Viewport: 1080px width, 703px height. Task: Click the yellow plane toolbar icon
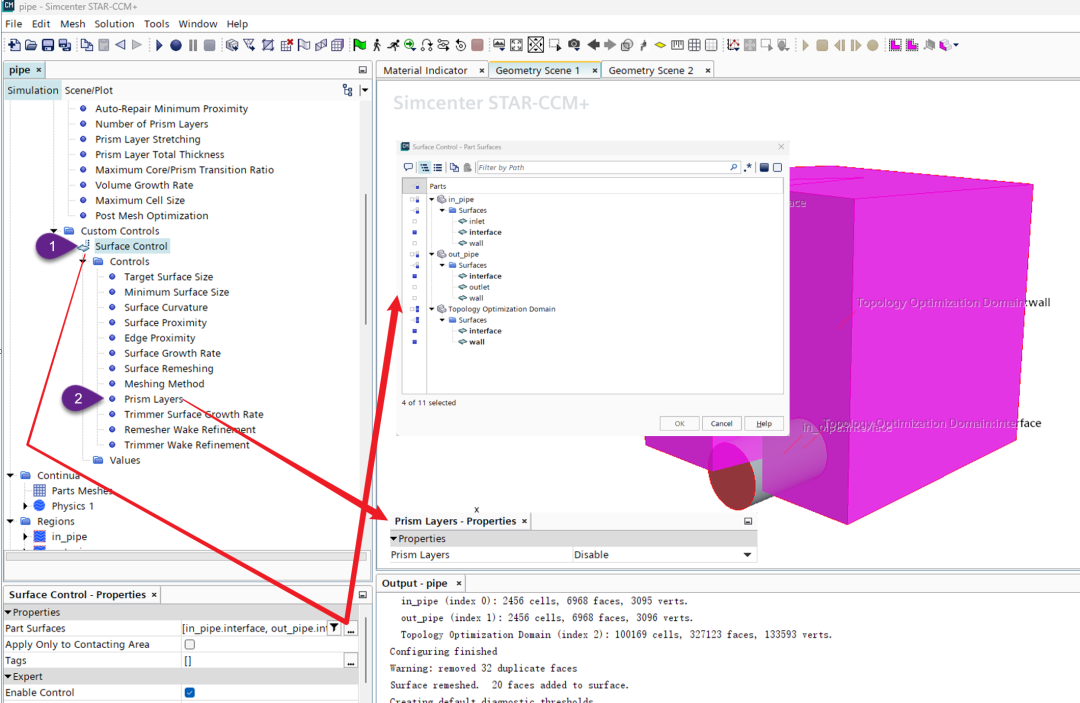coord(660,45)
